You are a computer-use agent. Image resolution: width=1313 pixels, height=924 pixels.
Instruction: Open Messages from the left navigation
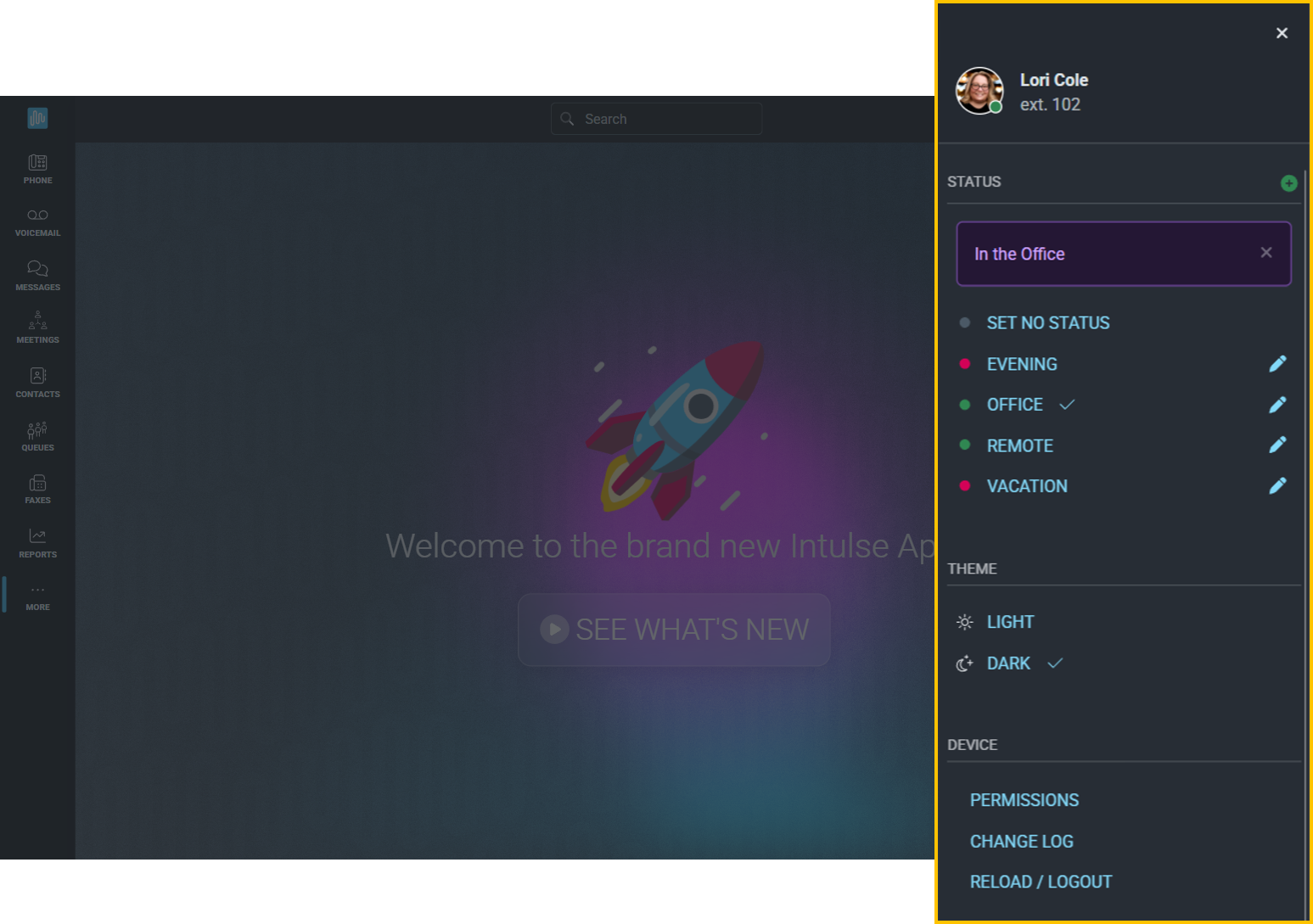coord(37,274)
